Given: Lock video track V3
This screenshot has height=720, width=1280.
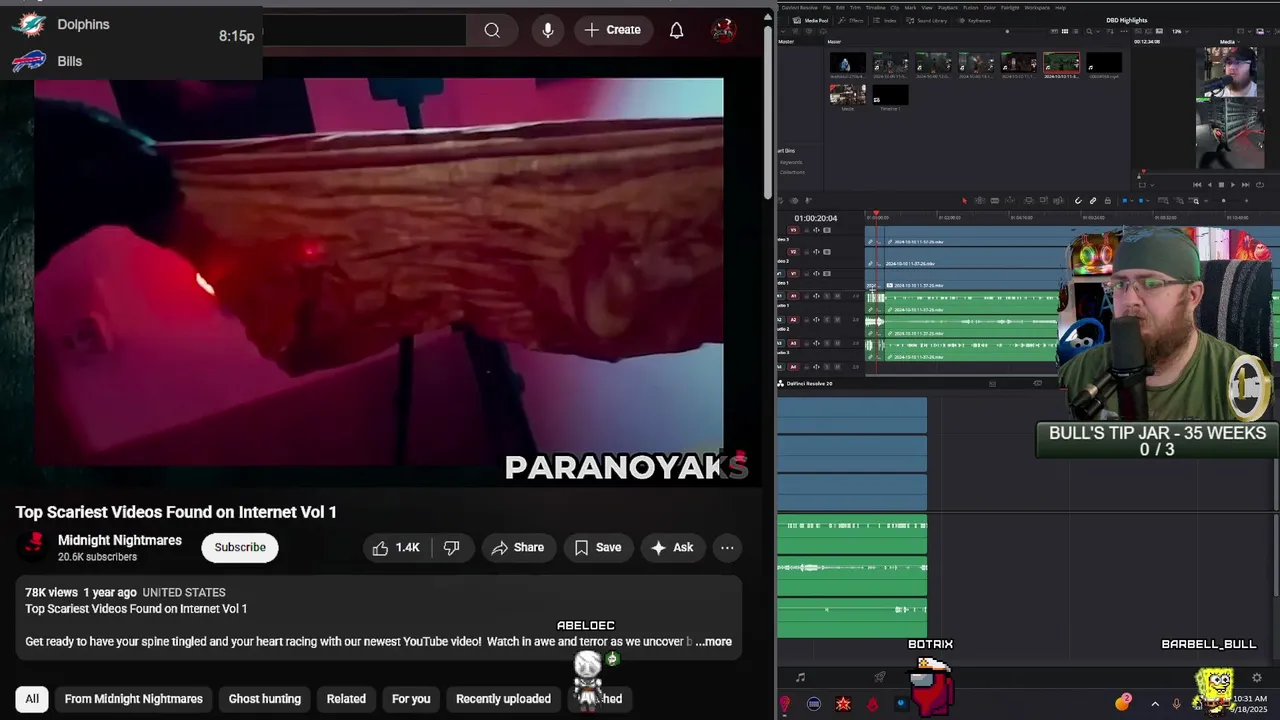Looking at the screenshot, I should coord(807,230).
